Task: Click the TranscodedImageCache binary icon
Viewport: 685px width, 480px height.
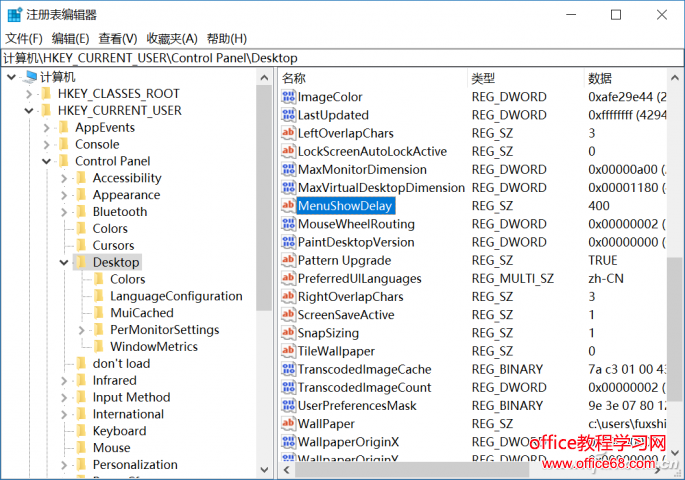Action: pos(288,369)
